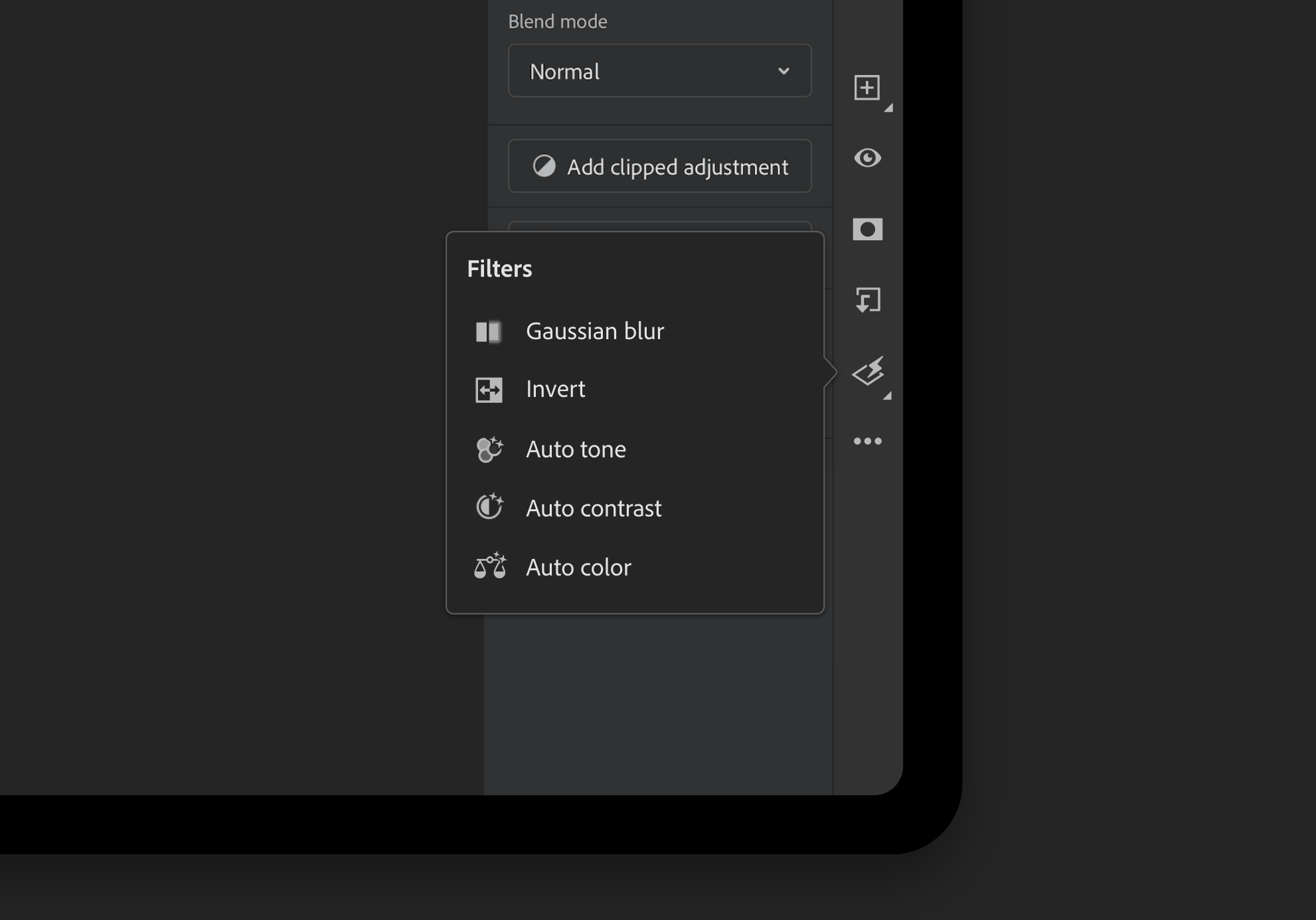Apply the Auto color filter

point(579,566)
